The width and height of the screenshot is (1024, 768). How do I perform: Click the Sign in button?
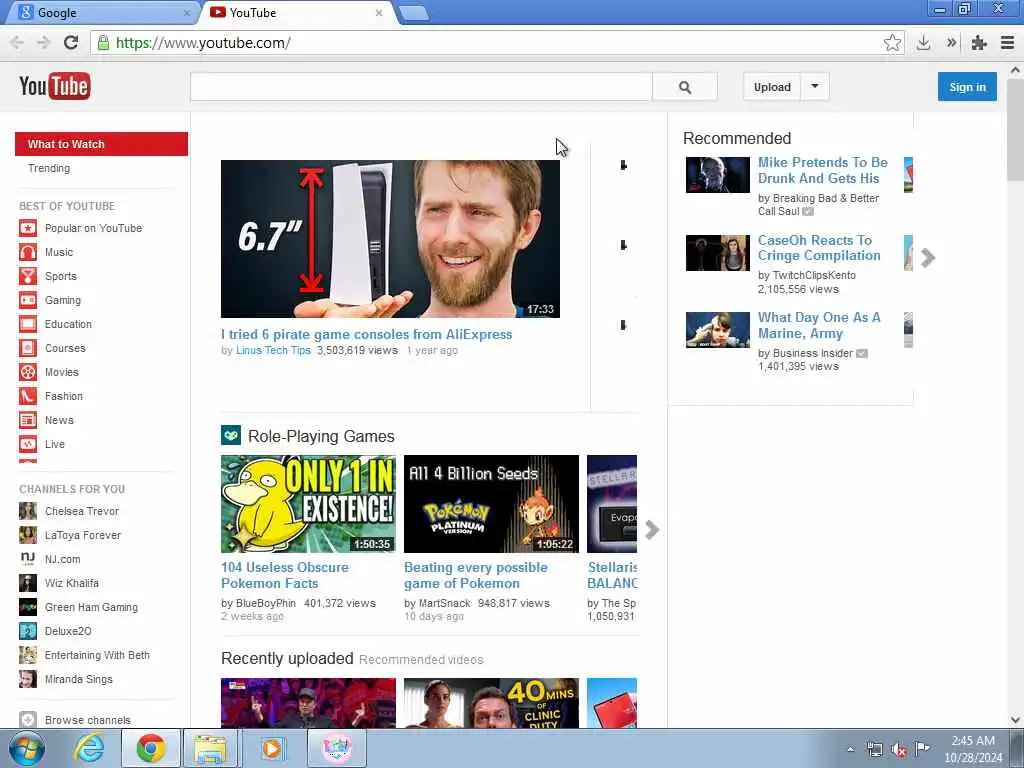point(967,87)
